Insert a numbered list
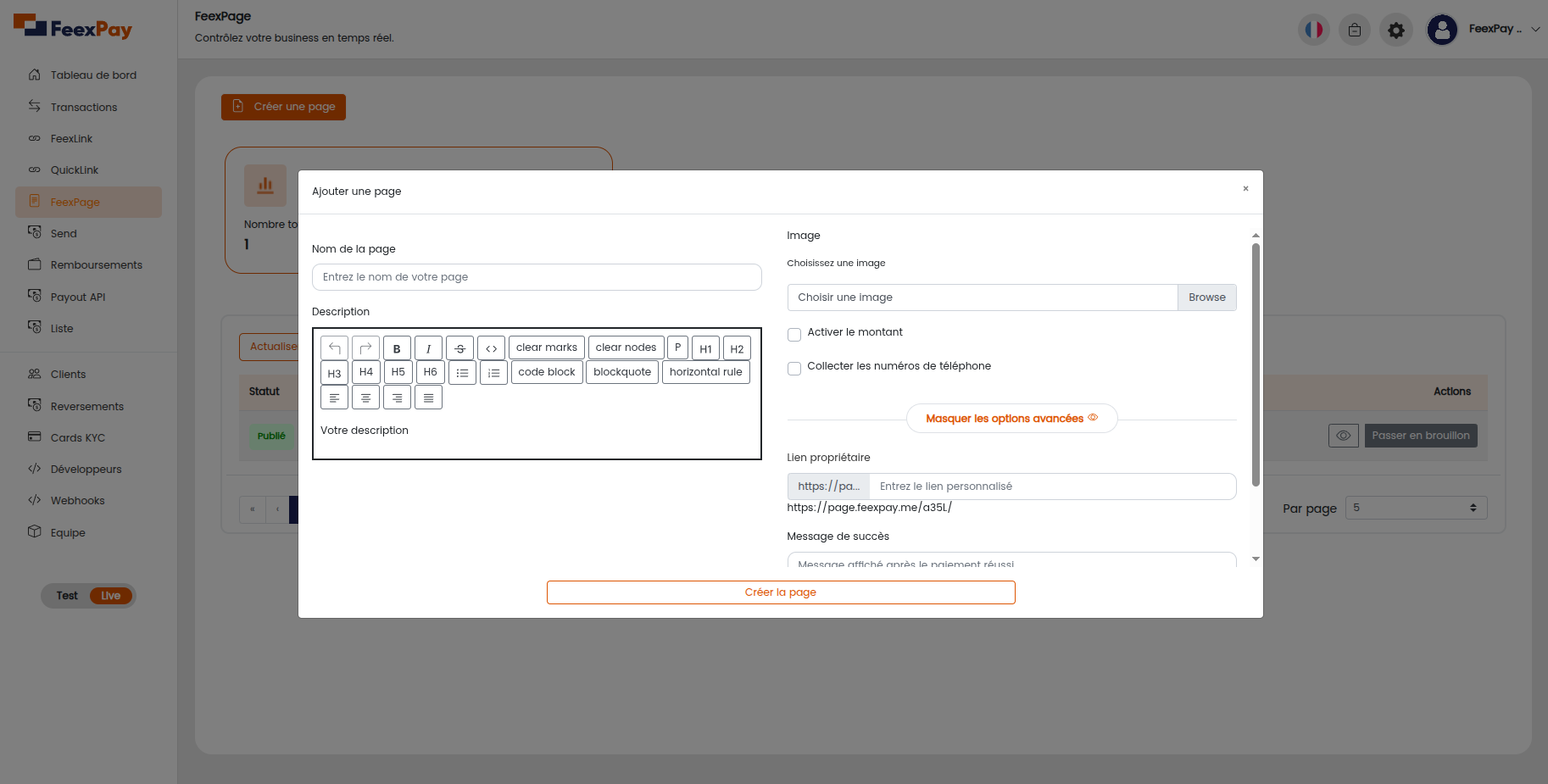Screen dimensions: 1548x784 [x=493, y=373]
